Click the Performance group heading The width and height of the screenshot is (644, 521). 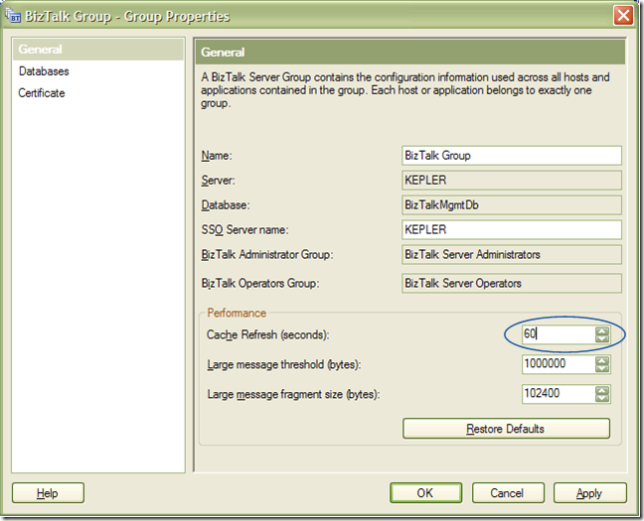coord(237,313)
